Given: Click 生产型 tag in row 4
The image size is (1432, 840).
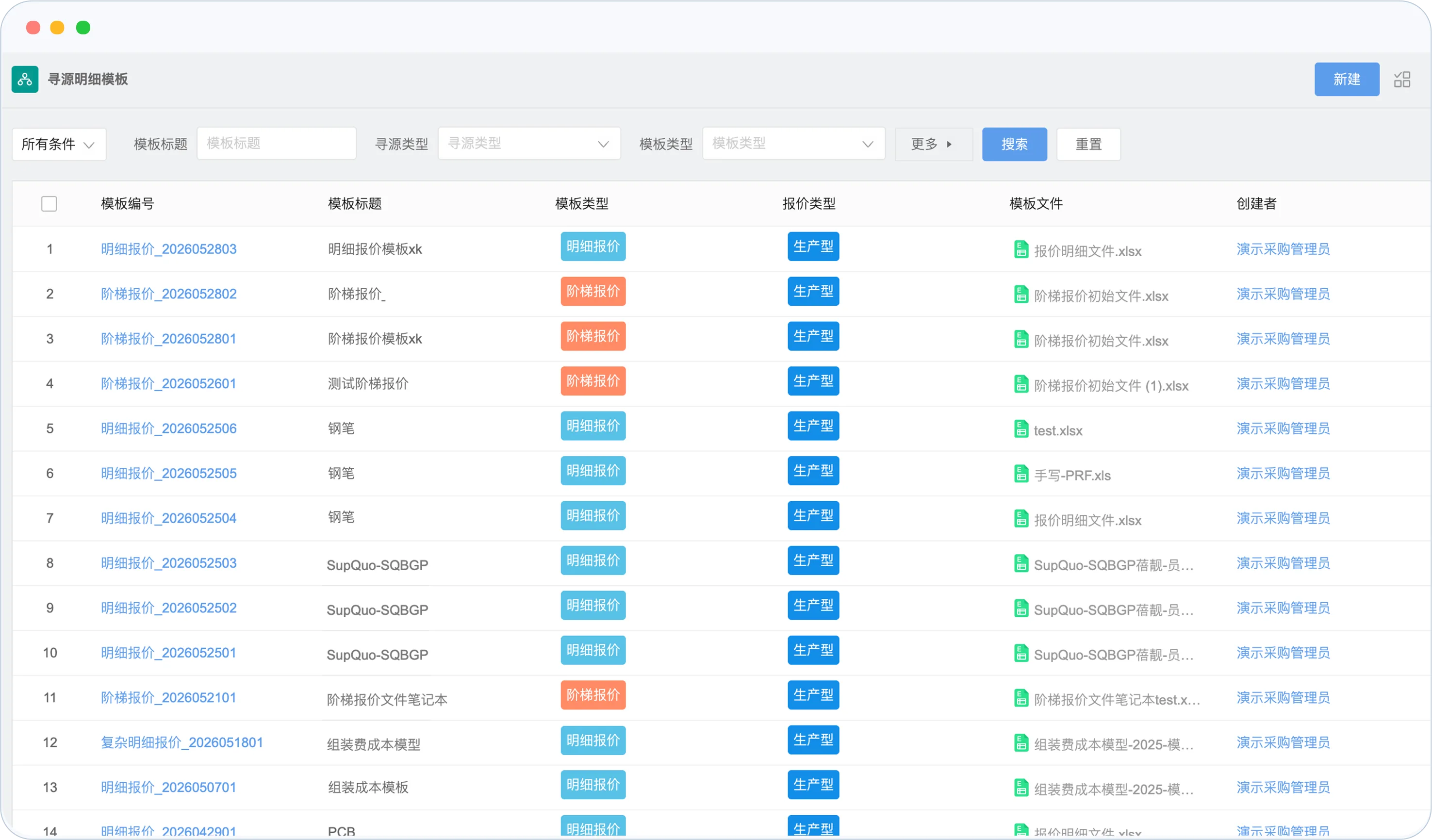Looking at the screenshot, I should pos(813,381).
